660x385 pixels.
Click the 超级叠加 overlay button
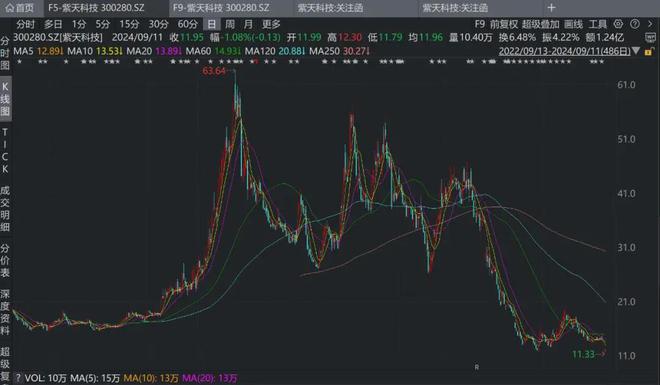pos(540,24)
